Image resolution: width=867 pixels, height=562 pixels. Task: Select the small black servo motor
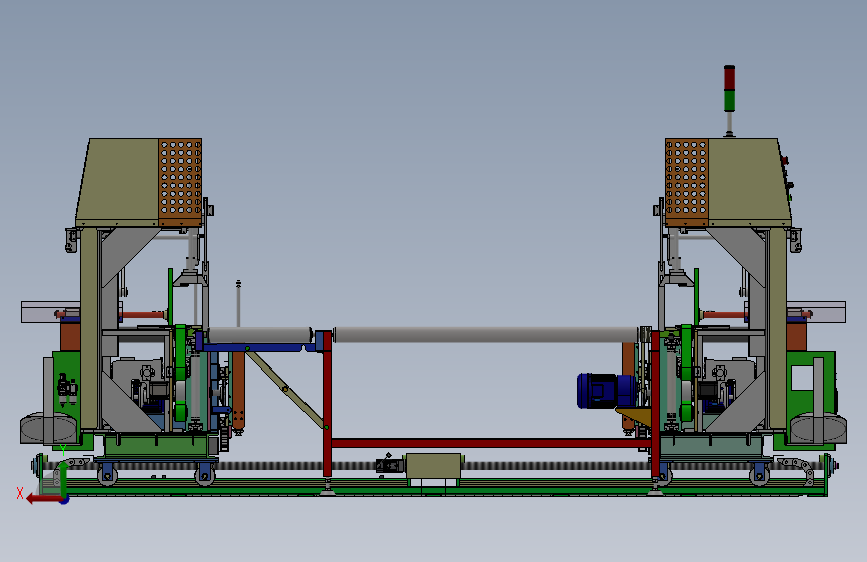pos(389,465)
